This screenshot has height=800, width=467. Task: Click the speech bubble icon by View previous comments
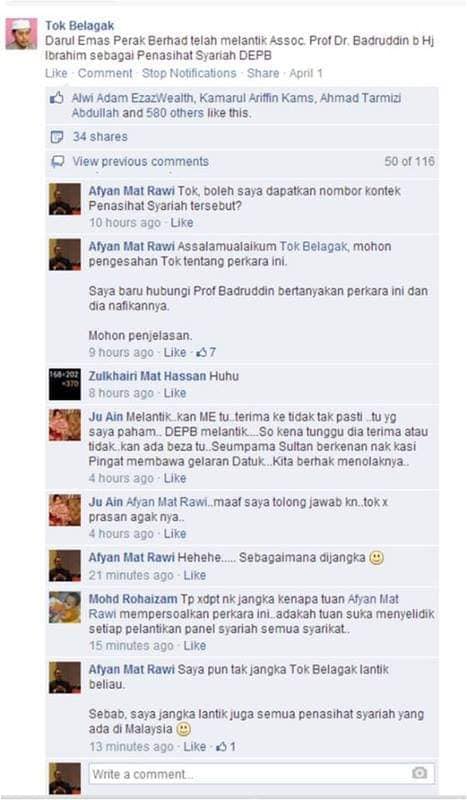[x=58, y=162]
